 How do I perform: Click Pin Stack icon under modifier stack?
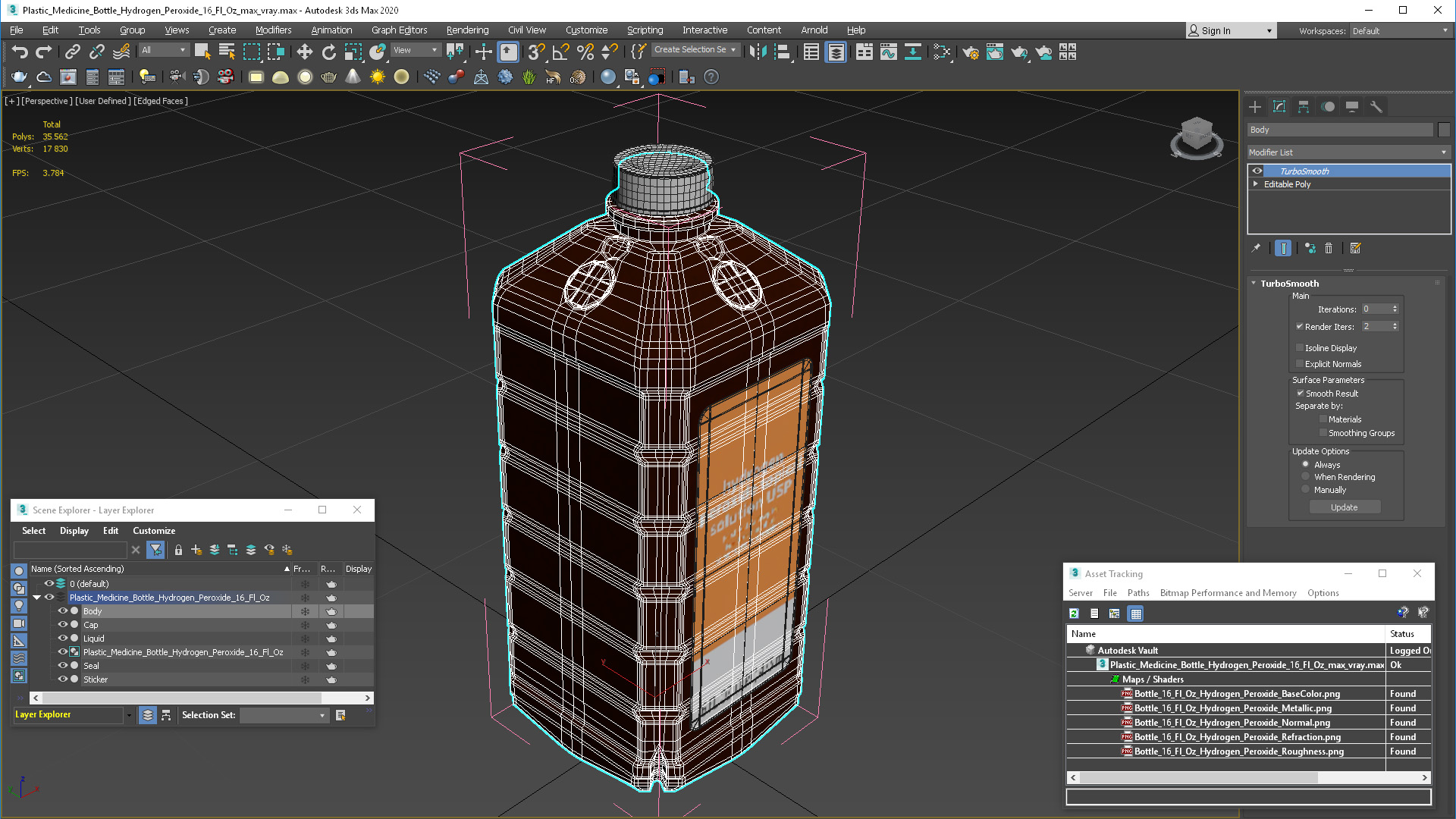pos(1256,248)
